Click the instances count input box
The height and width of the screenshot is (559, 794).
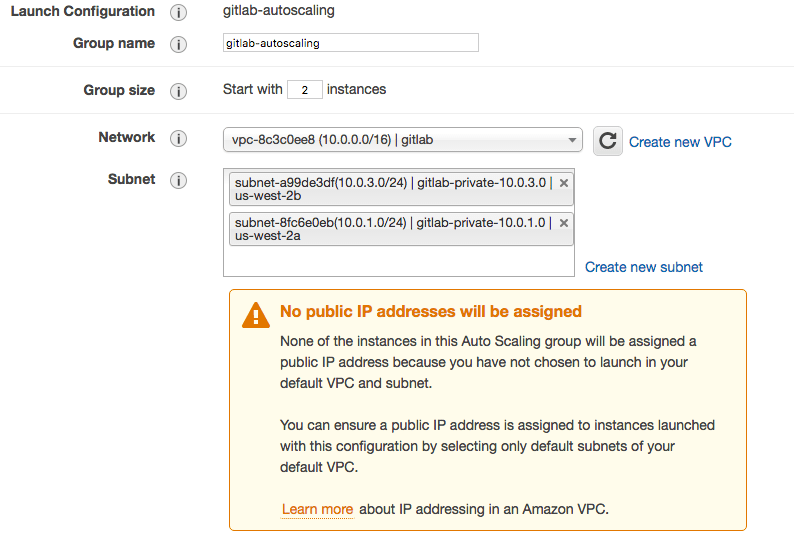coord(305,90)
